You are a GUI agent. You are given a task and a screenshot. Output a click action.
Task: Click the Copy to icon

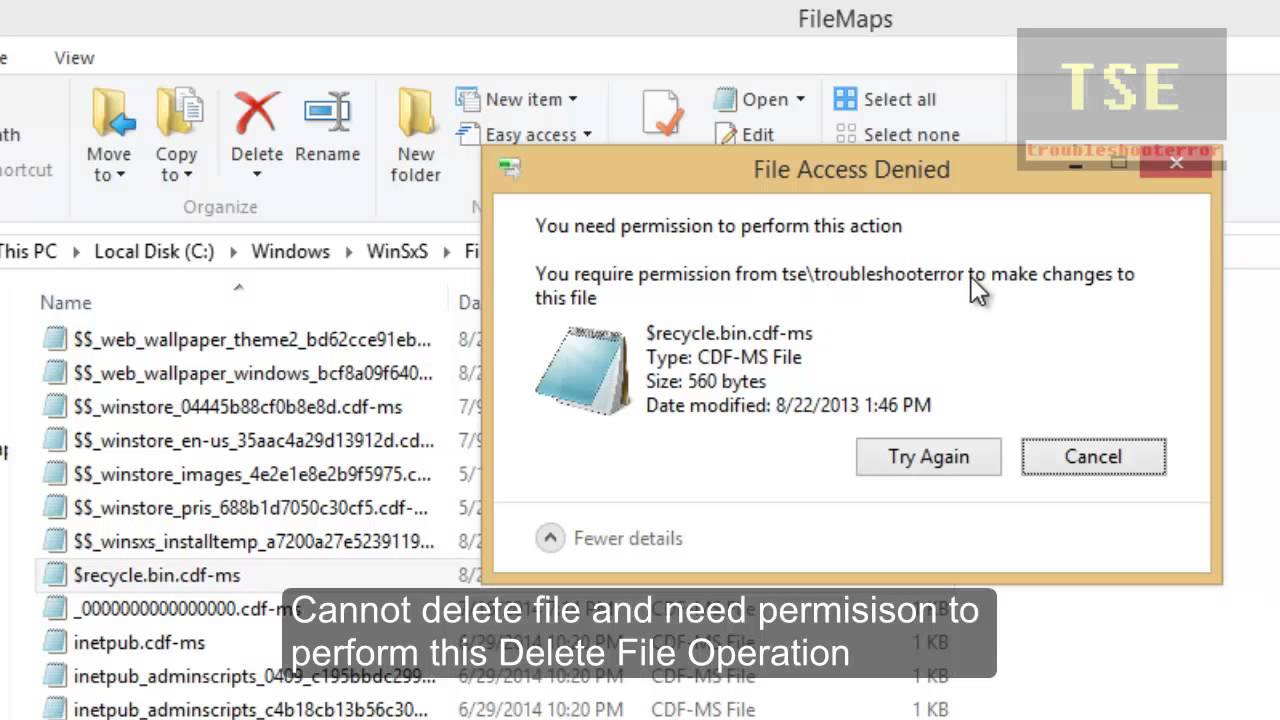(x=178, y=113)
